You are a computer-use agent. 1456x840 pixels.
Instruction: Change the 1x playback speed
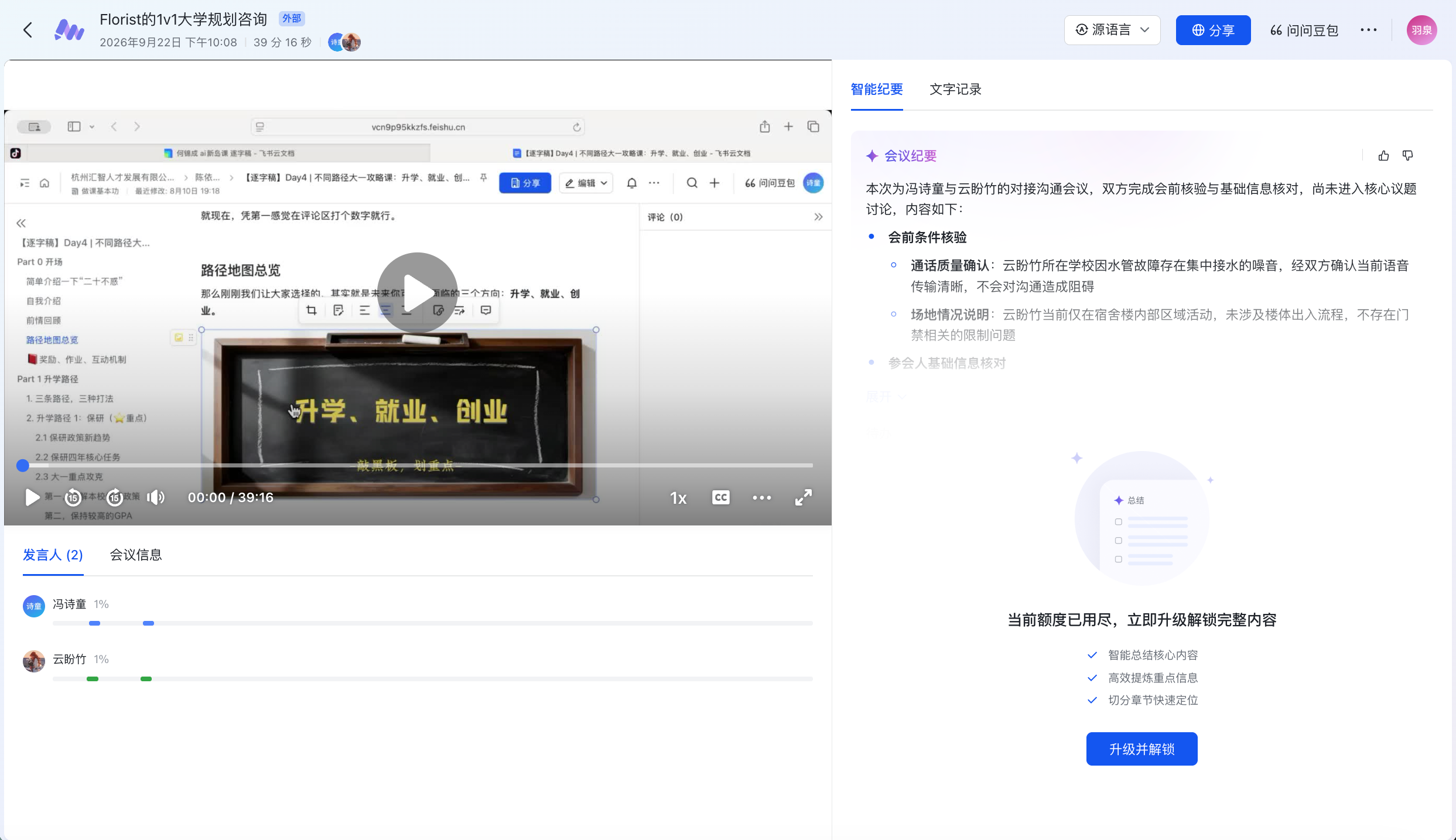pos(678,498)
